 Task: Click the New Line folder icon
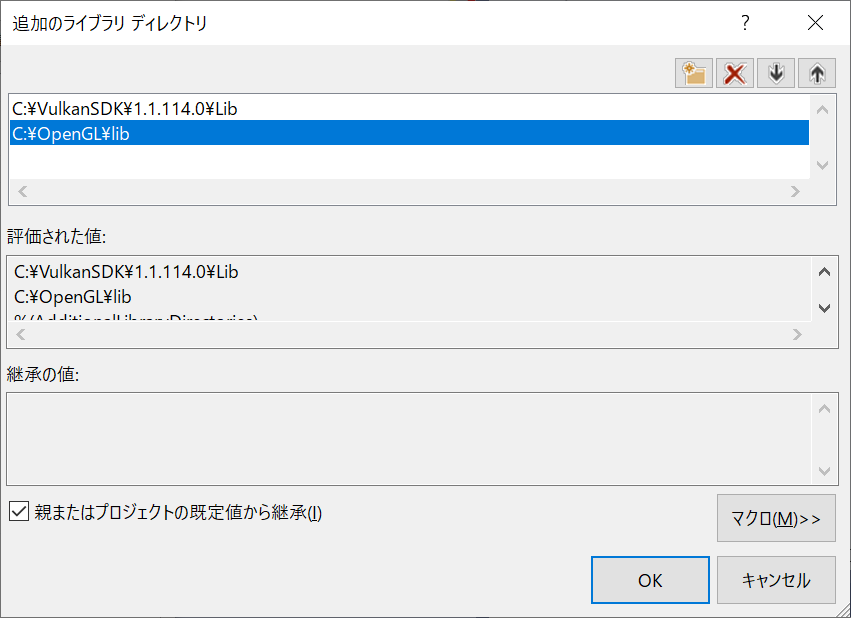[694, 73]
